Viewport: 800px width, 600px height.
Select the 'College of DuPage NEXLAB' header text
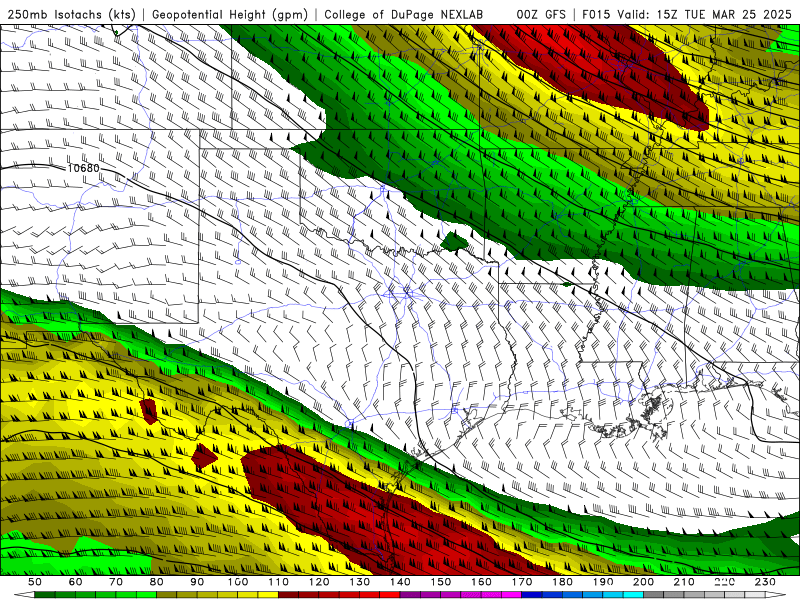tap(403, 15)
